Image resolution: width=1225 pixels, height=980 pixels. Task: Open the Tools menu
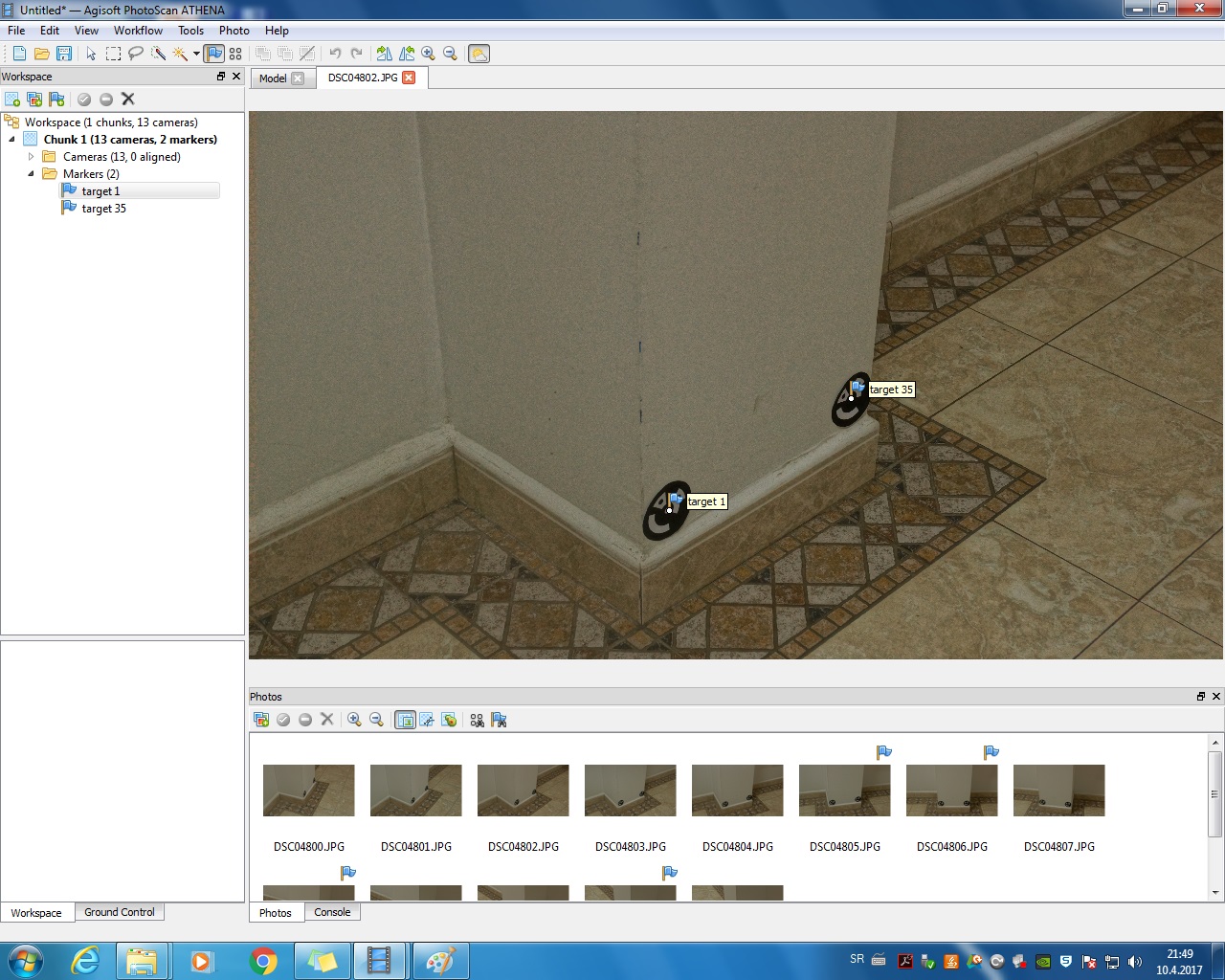tap(190, 31)
